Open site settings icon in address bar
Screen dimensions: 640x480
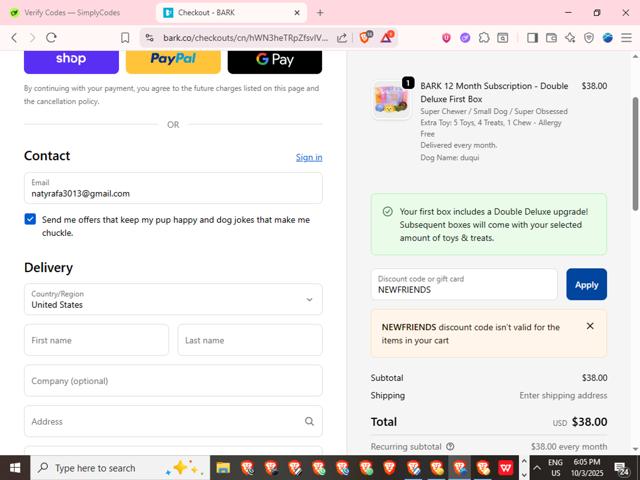tap(150, 38)
